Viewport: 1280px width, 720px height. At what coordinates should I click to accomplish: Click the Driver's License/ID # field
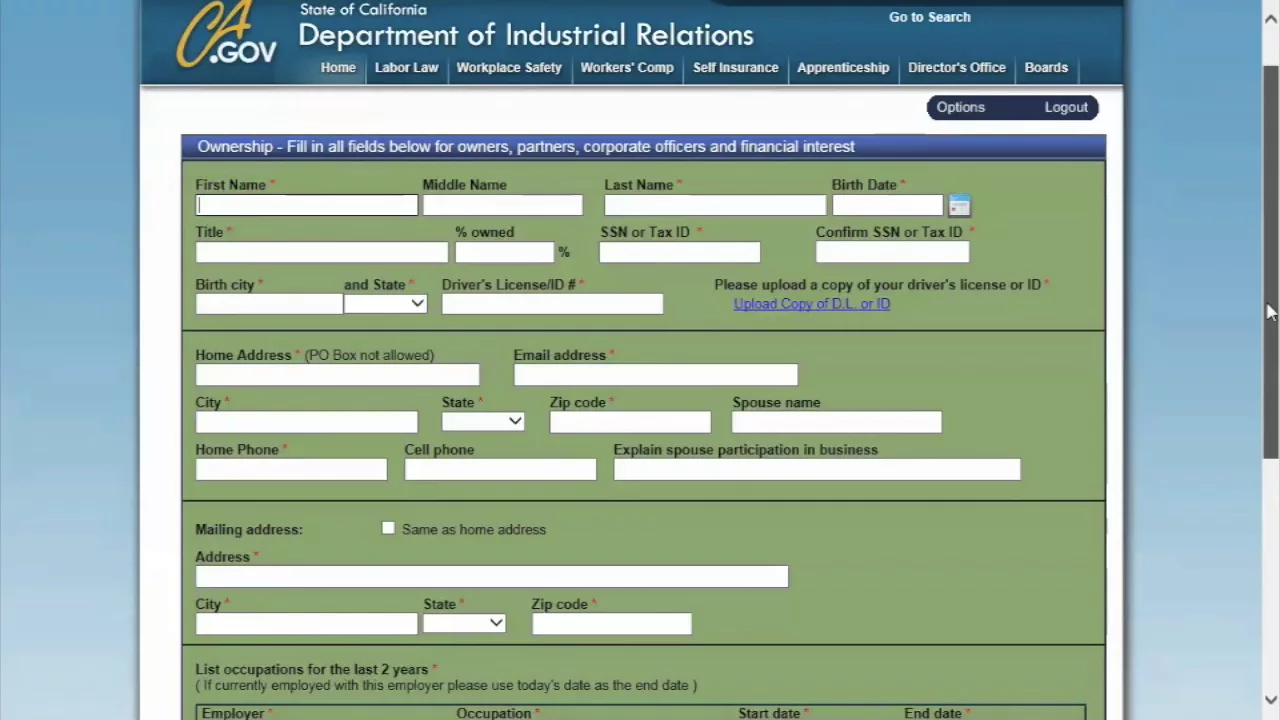552,304
